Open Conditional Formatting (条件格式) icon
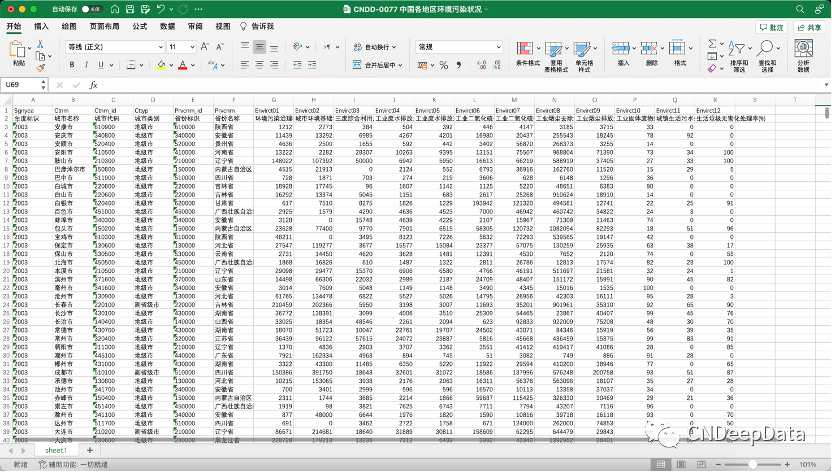This screenshot has width=832, height=472. (x=525, y=49)
